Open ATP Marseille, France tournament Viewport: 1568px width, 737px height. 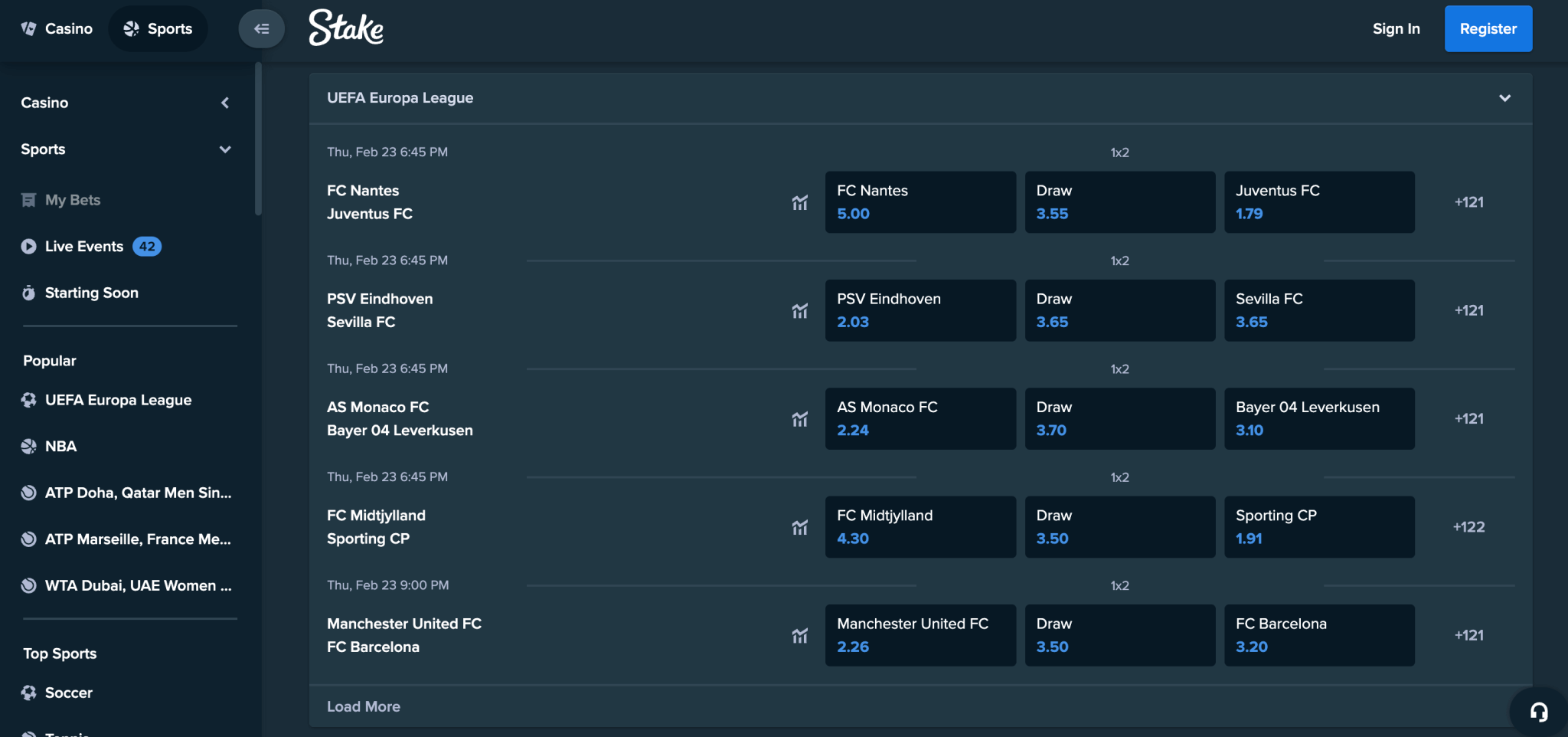[x=126, y=539]
